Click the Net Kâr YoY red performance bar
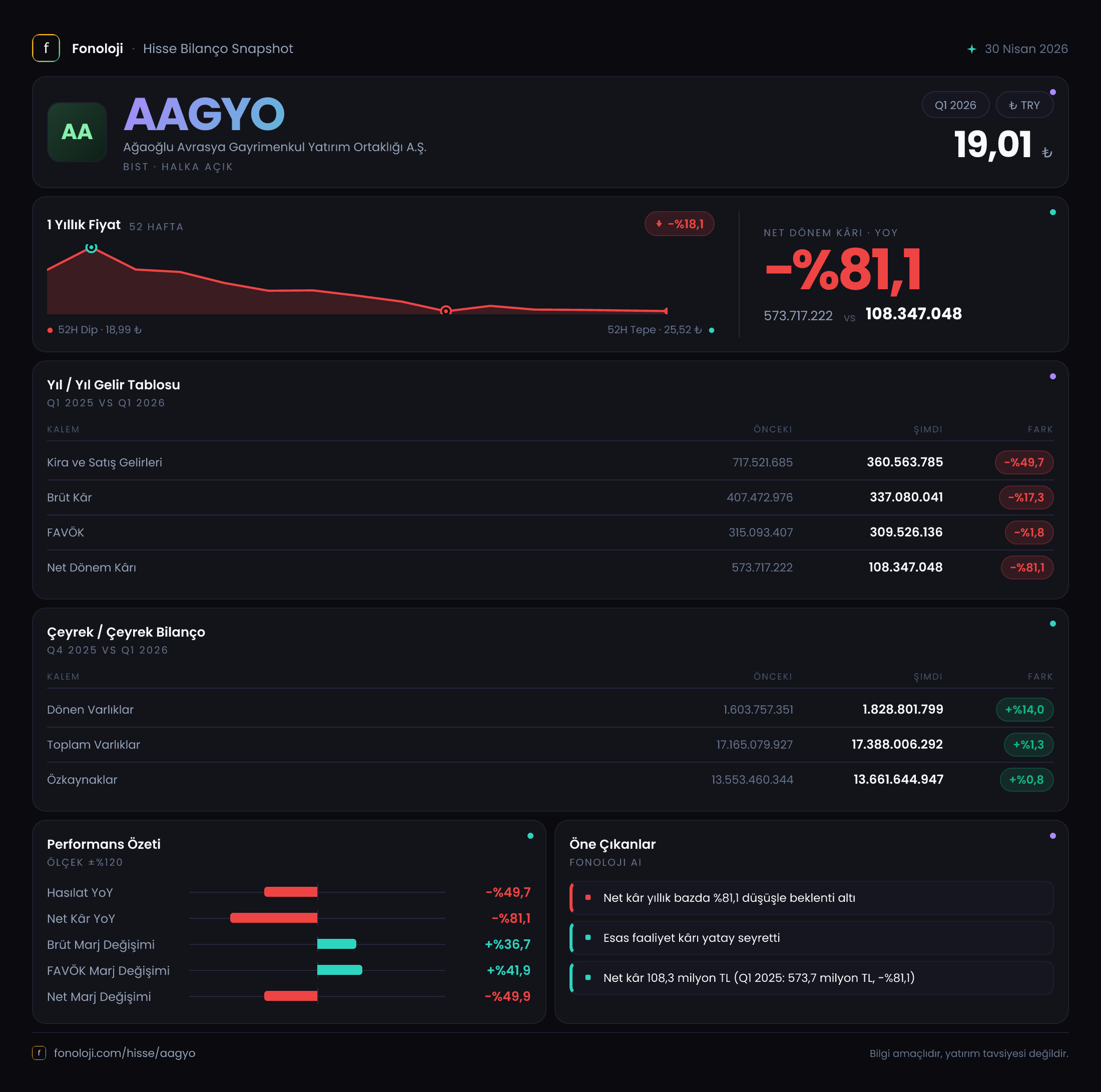This screenshot has width=1101, height=1092. coord(274,918)
